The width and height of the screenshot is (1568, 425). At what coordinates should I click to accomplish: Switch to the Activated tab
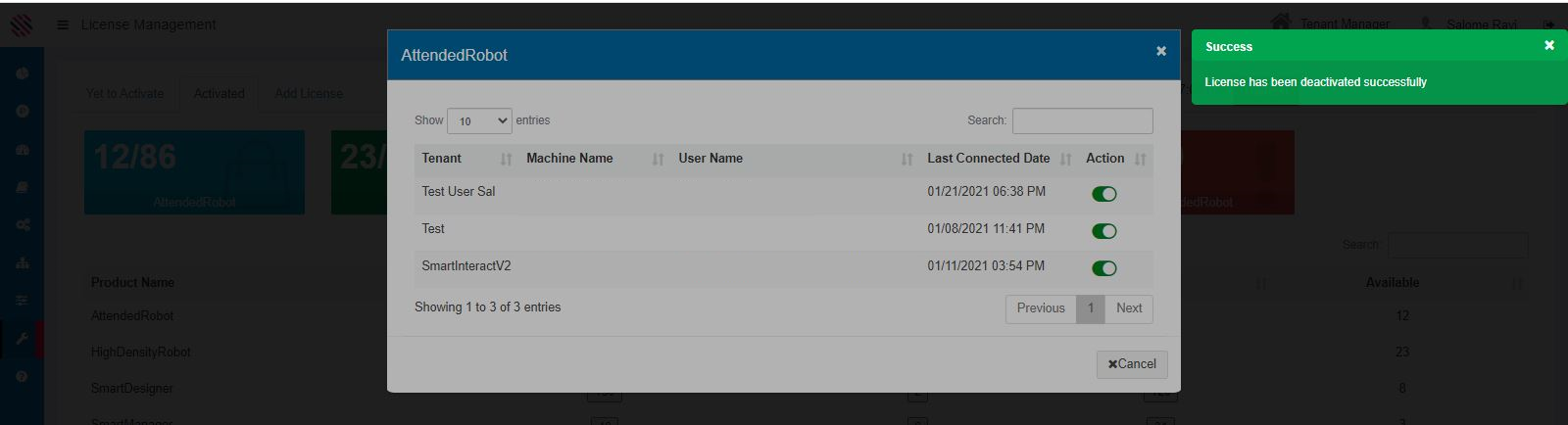(x=220, y=93)
